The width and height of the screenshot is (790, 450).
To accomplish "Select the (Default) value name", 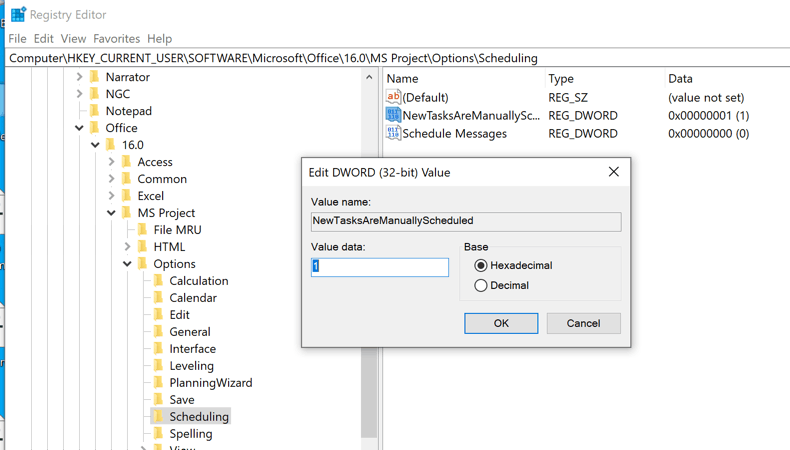I will (x=425, y=97).
